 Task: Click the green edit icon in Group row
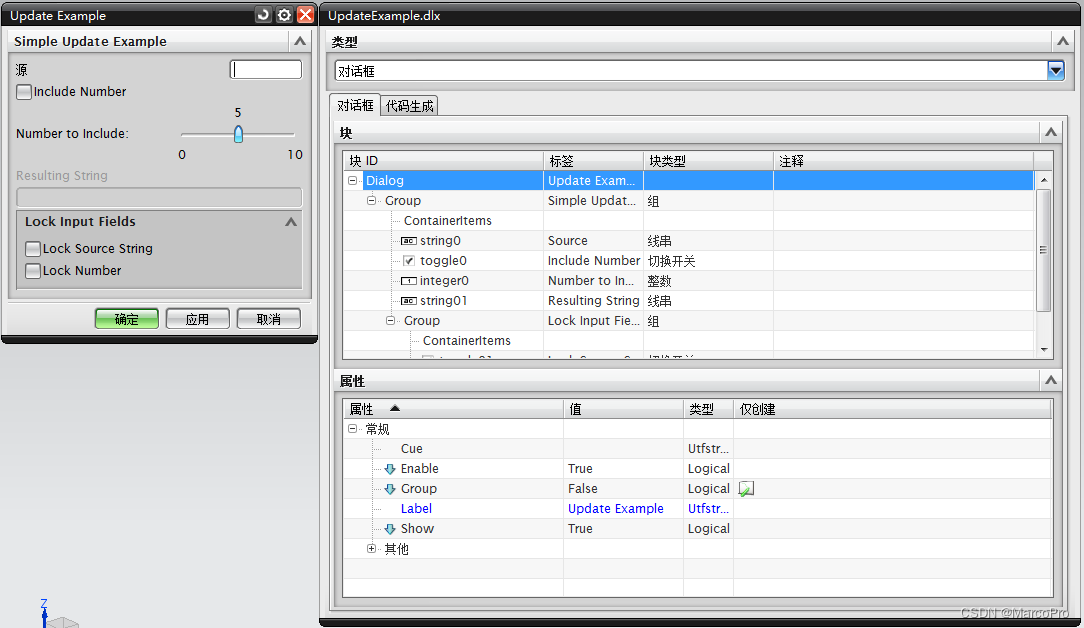click(x=745, y=488)
